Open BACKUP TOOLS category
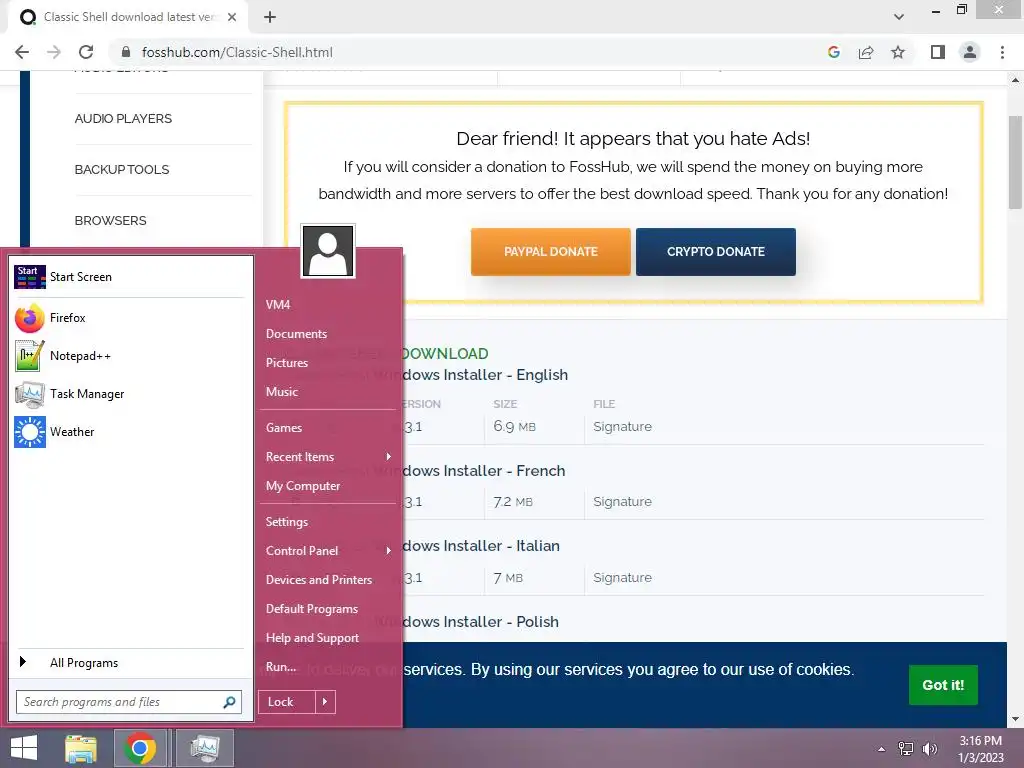The image size is (1024, 768). coord(121,170)
